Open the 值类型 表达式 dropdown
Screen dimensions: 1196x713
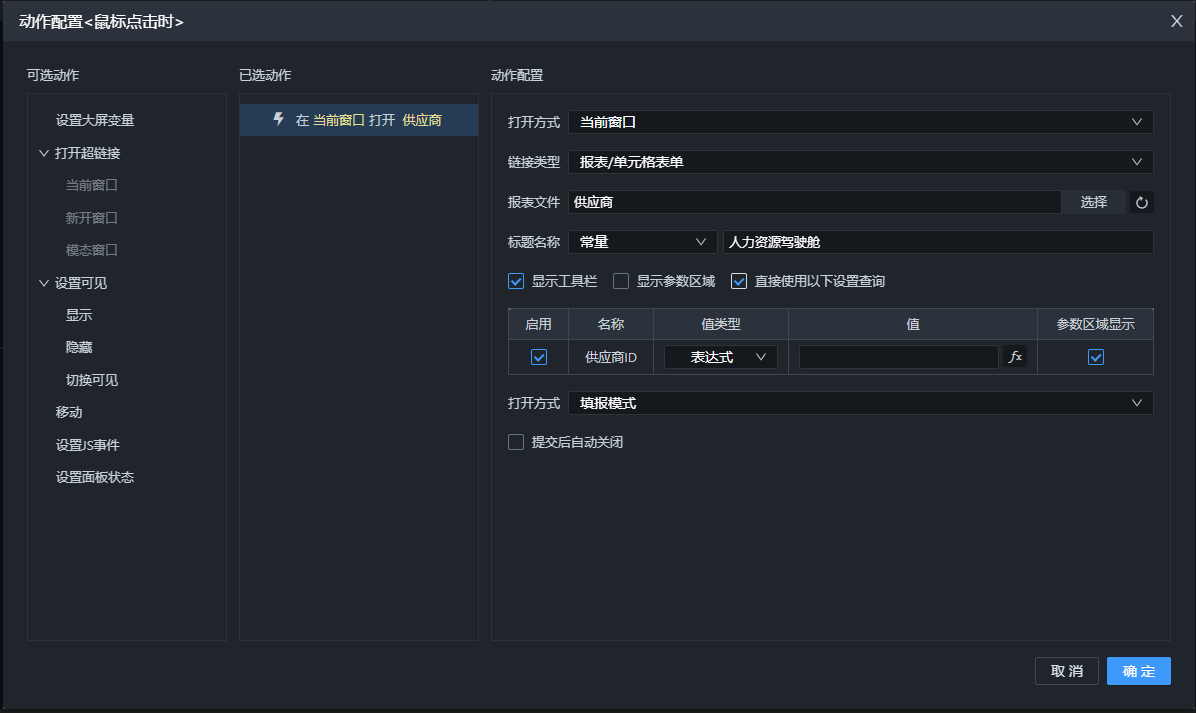pyautogui.click(x=720, y=357)
